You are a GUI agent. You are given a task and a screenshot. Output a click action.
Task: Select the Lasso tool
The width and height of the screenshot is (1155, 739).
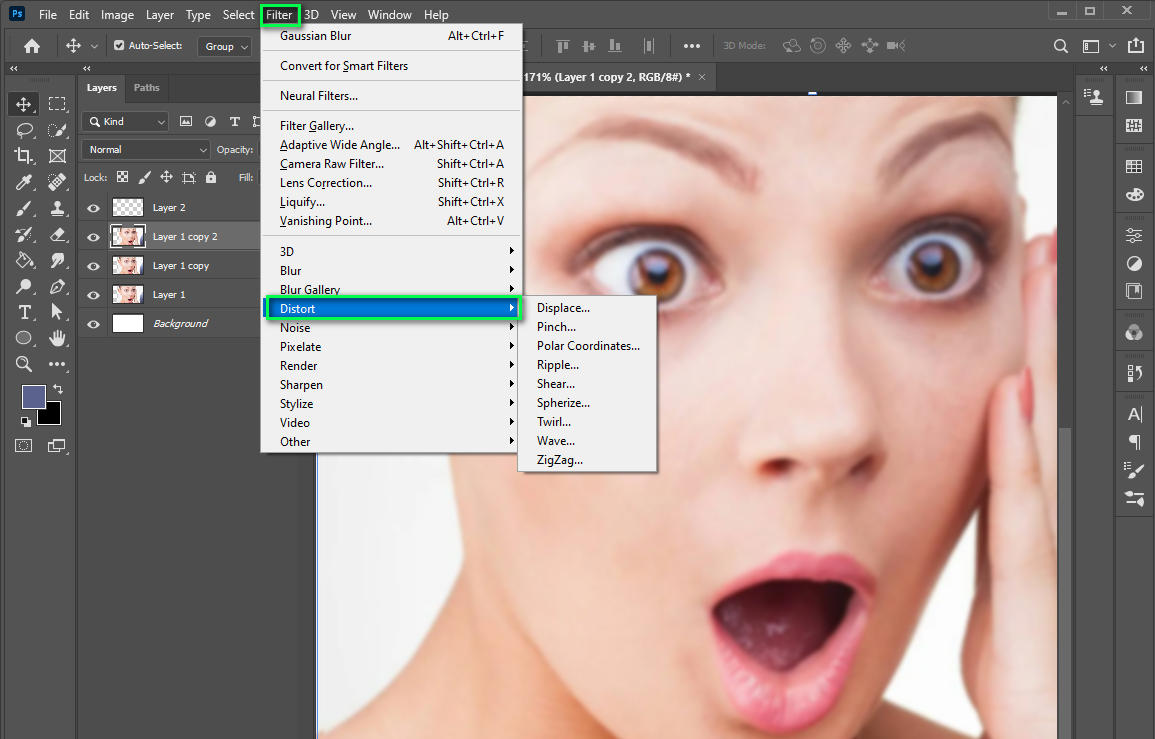[24, 129]
